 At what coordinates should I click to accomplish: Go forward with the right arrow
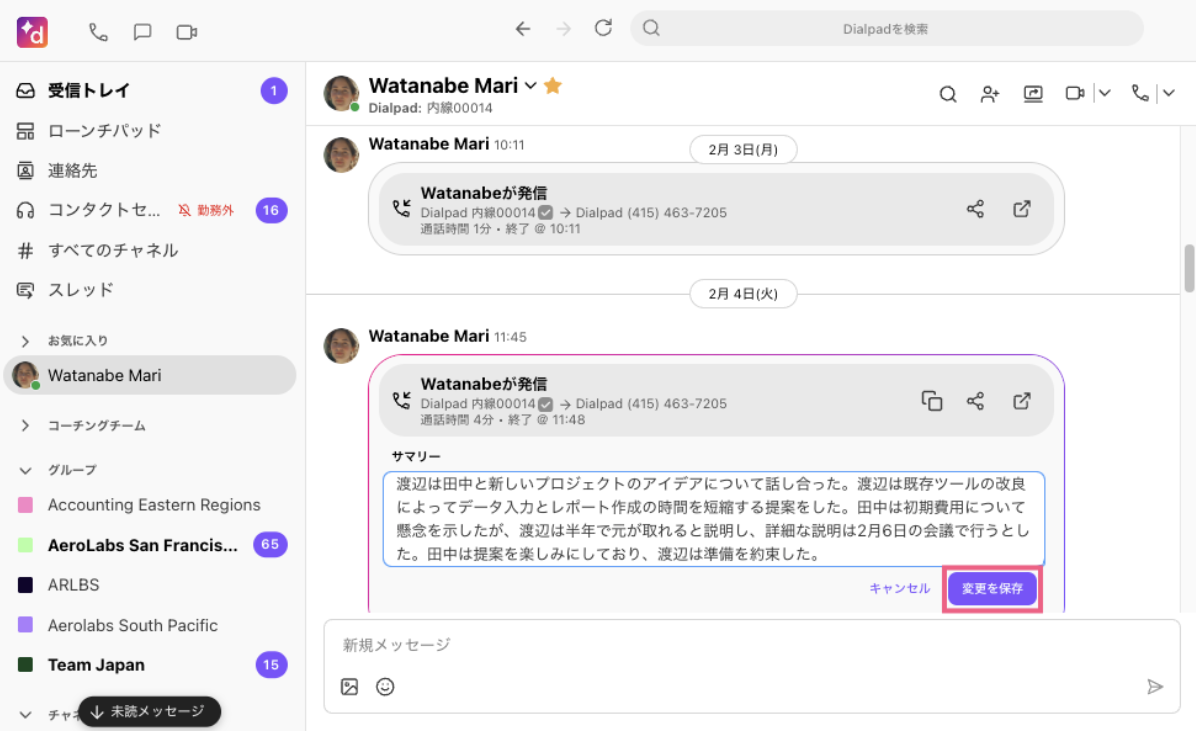(x=564, y=29)
